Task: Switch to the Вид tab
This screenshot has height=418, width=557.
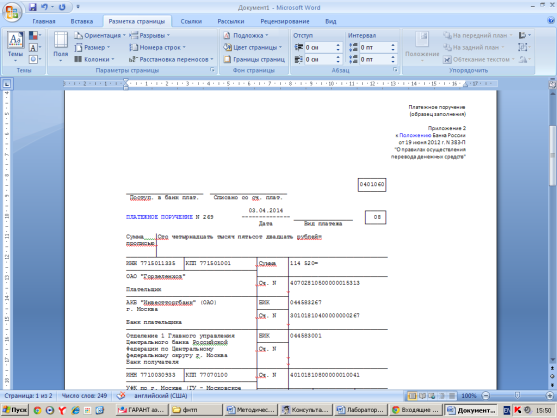Action: (330, 21)
